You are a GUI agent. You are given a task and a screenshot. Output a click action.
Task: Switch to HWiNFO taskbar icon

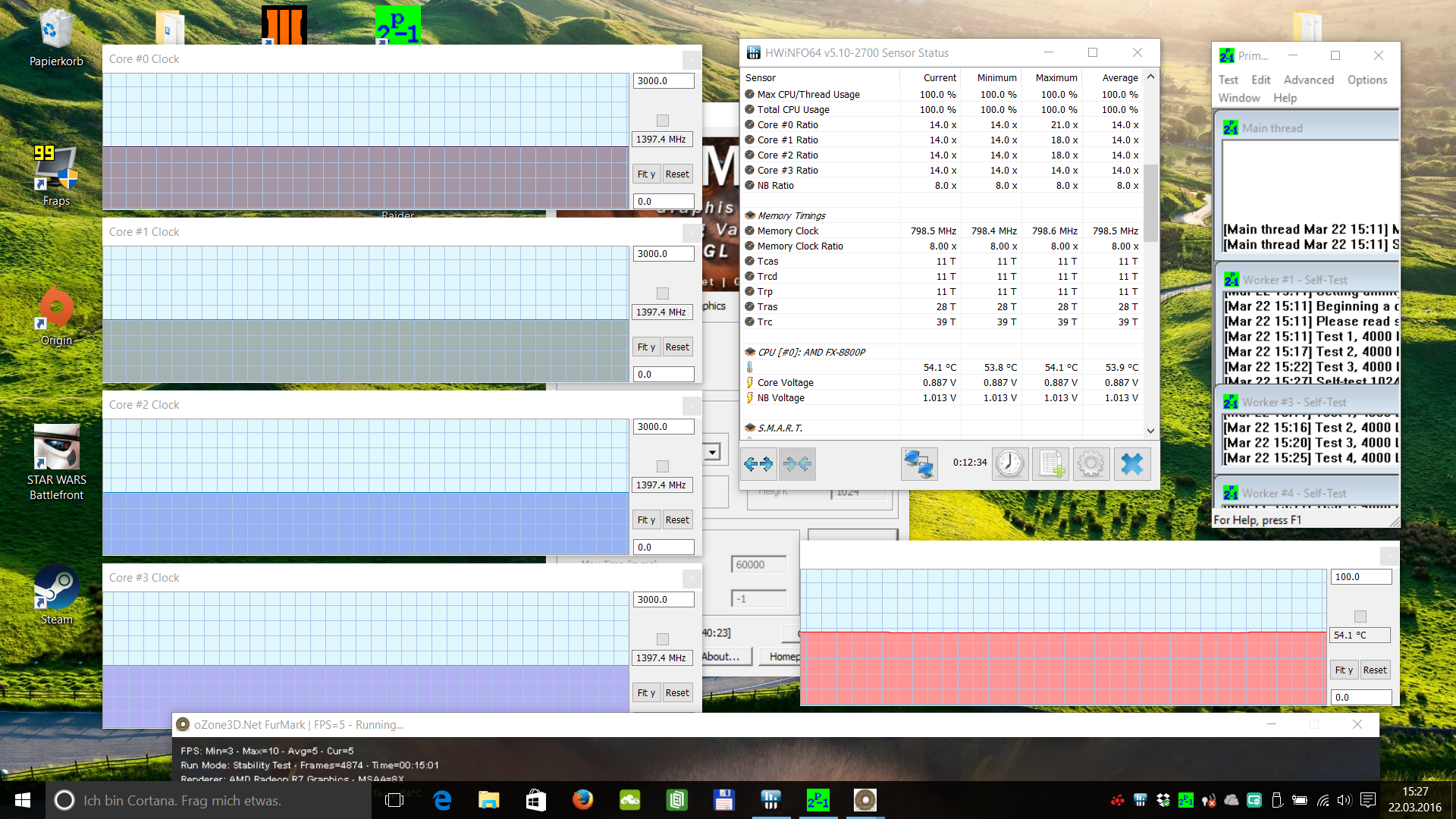(771, 800)
